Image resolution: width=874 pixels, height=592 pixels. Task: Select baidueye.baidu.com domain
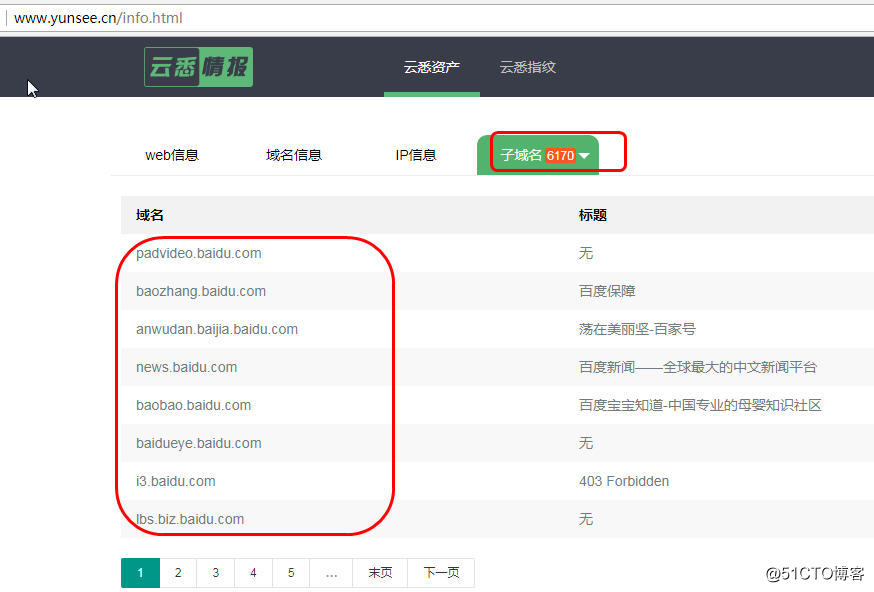pos(198,443)
